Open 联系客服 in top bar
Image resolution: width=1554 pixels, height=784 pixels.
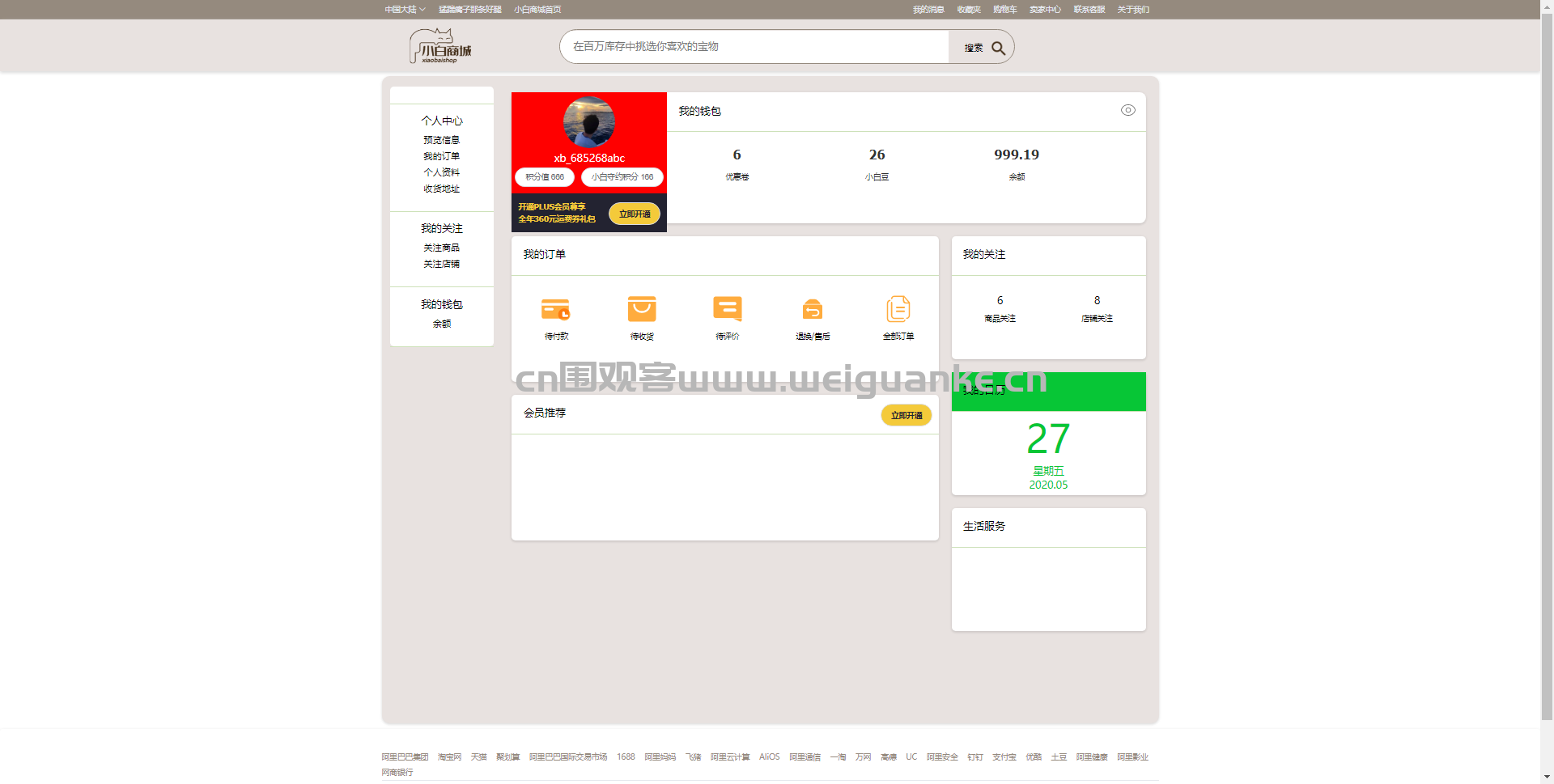[x=1089, y=10]
